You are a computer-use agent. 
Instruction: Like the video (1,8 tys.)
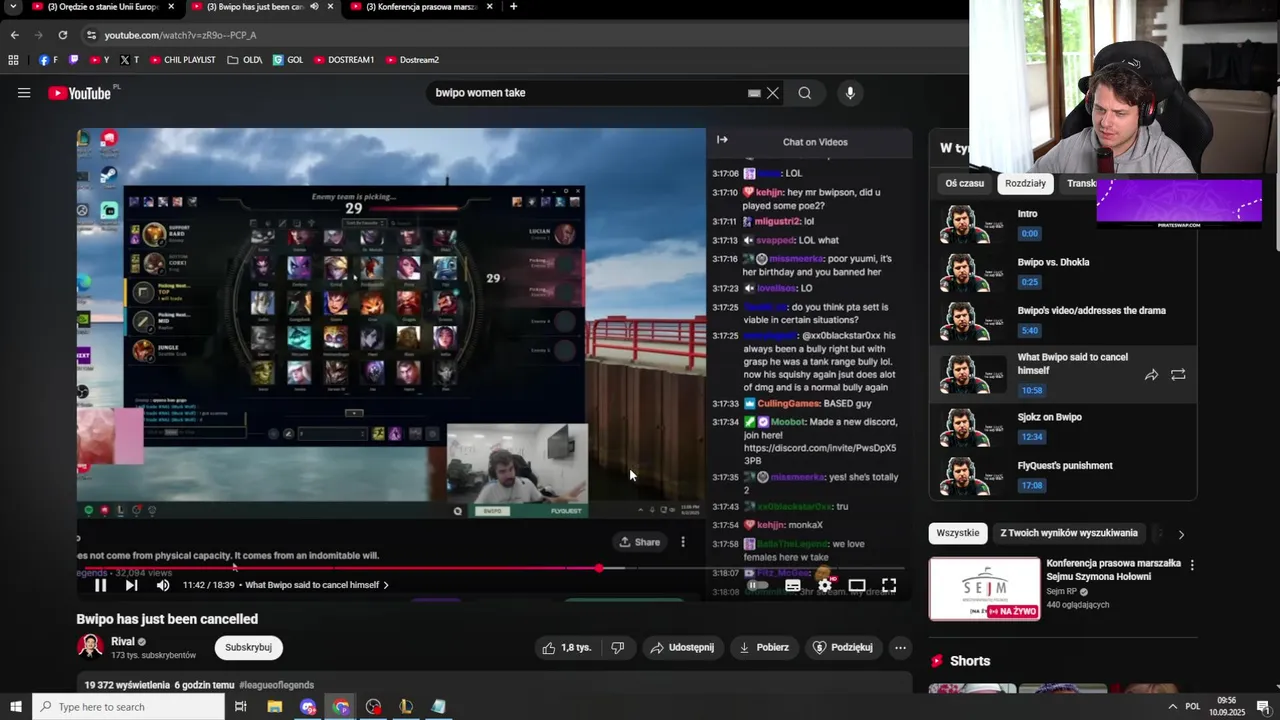coord(566,647)
